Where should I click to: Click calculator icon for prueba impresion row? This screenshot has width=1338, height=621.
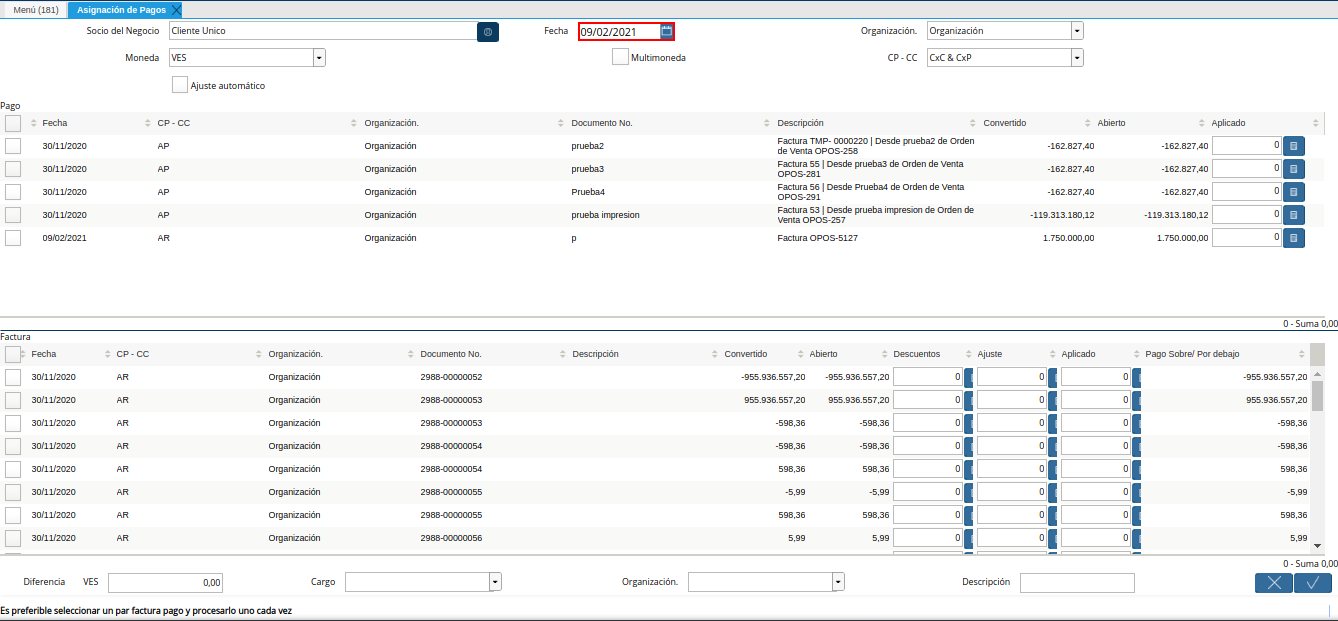(x=1293, y=215)
